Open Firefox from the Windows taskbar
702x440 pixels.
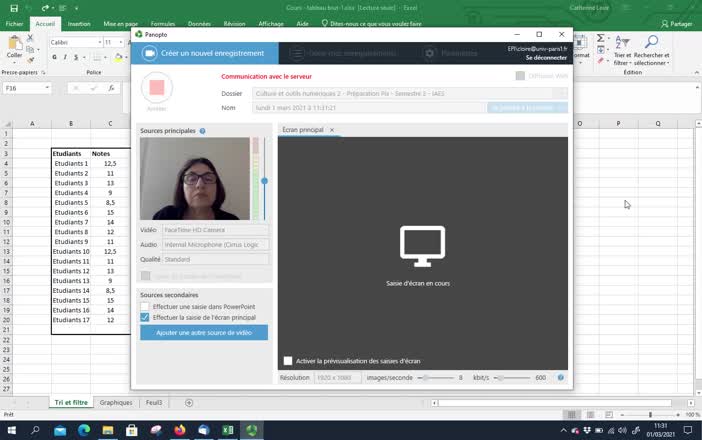tap(180, 430)
